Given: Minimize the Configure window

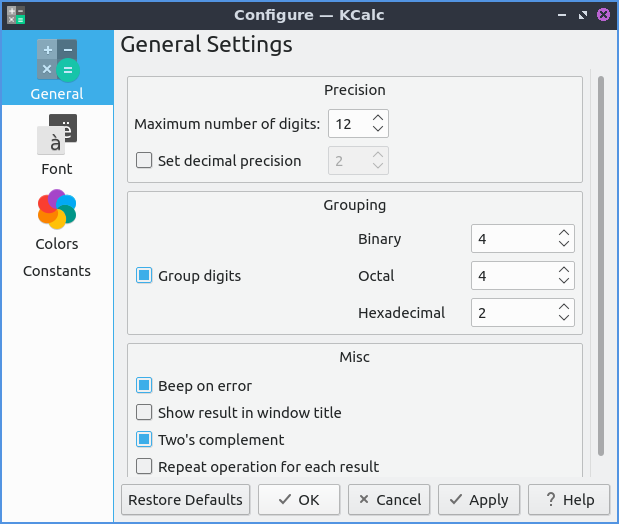Looking at the screenshot, I should (x=561, y=15).
